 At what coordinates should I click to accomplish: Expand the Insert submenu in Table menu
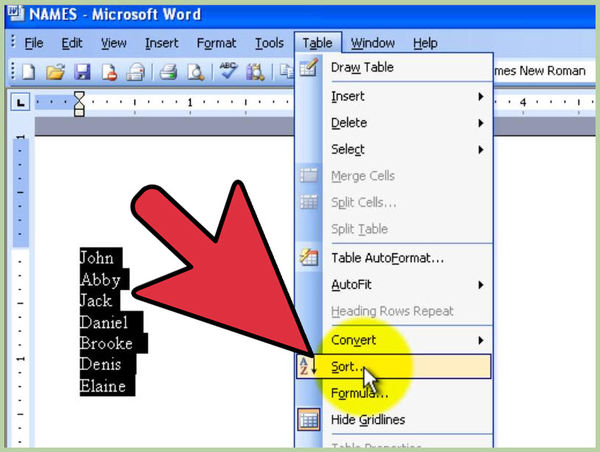394,96
